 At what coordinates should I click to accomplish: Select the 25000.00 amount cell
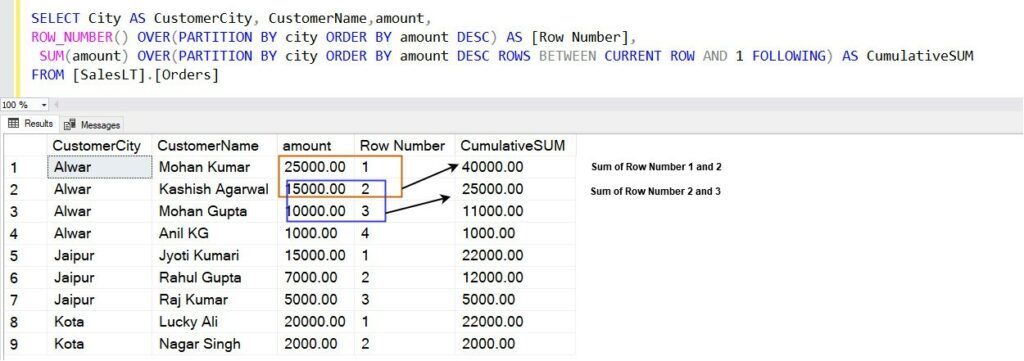click(x=315, y=167)
